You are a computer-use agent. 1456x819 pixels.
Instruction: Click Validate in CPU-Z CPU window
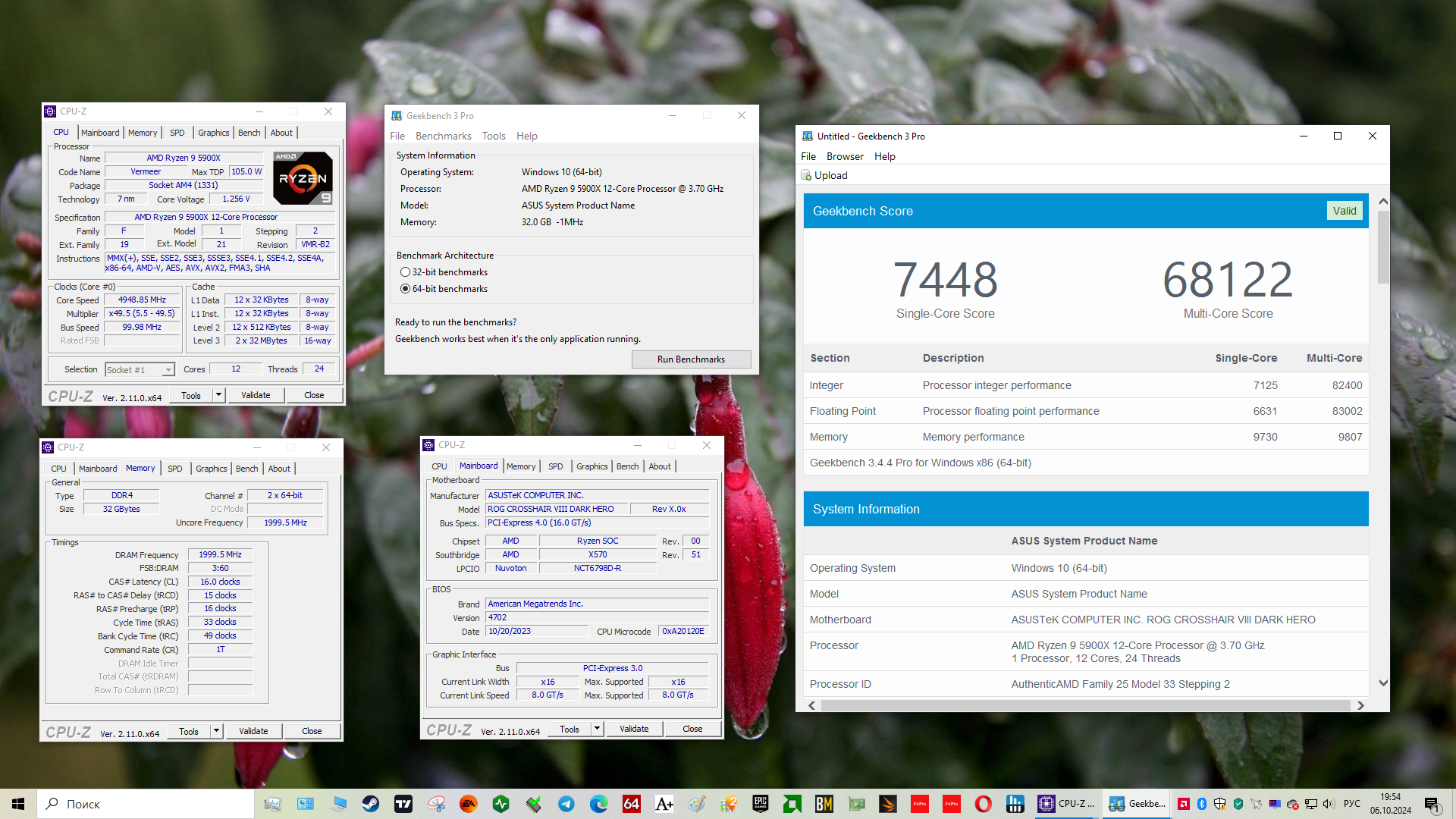pos(256,395)
